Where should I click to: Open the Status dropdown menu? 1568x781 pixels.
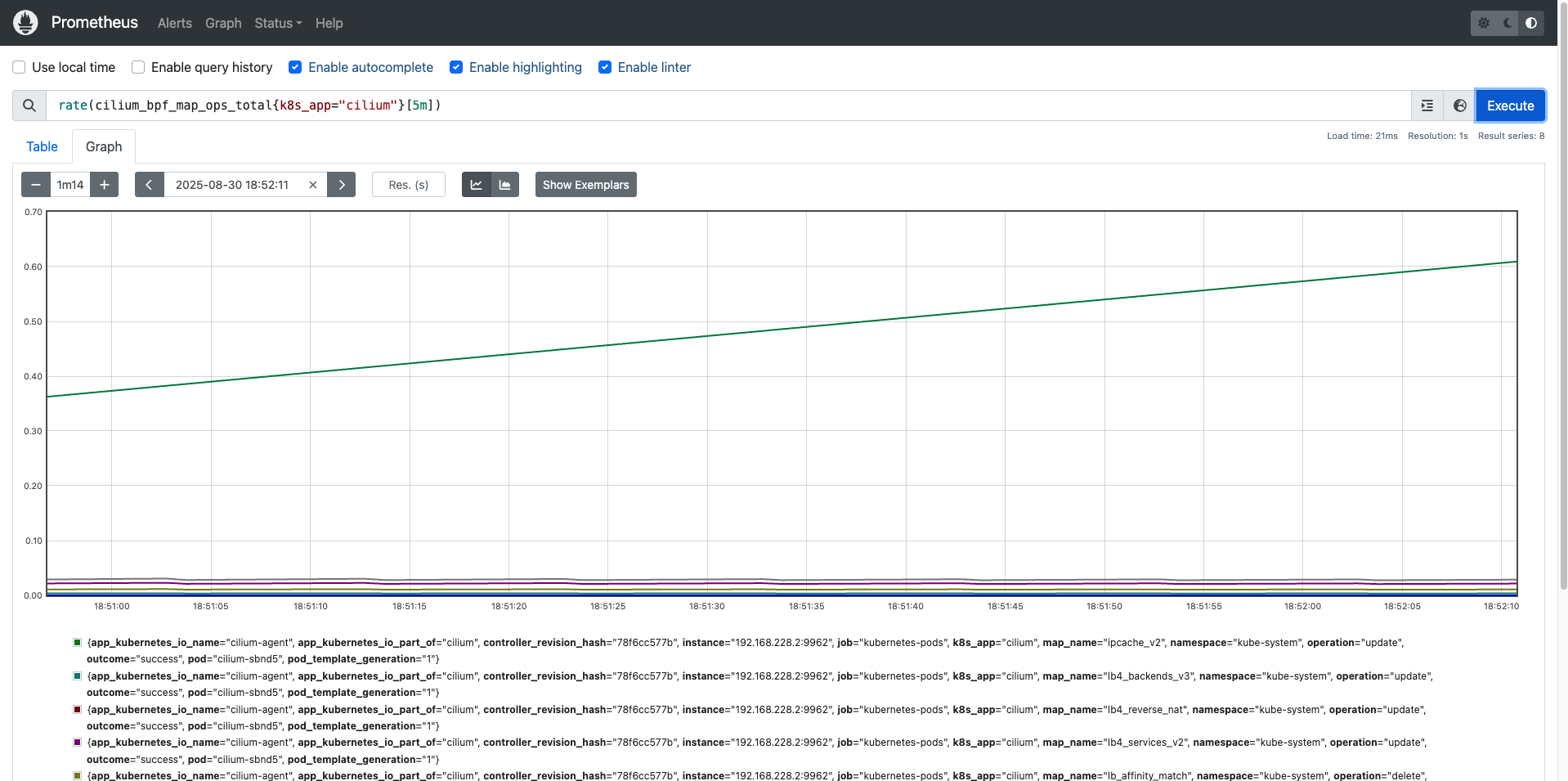[x=278, y=23]
